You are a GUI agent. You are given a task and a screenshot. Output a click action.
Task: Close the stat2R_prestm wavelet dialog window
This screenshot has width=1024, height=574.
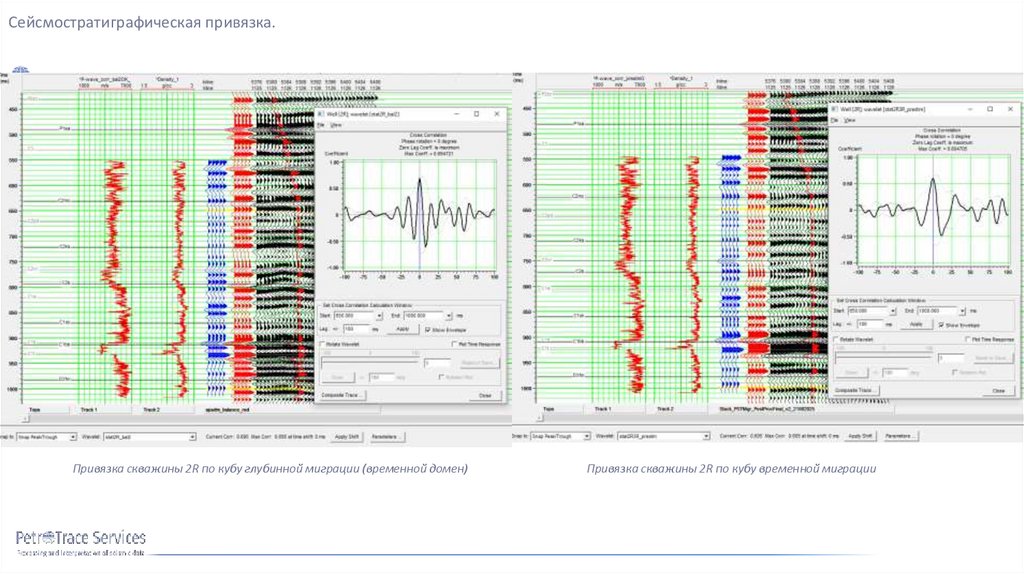coord(1011,109)
